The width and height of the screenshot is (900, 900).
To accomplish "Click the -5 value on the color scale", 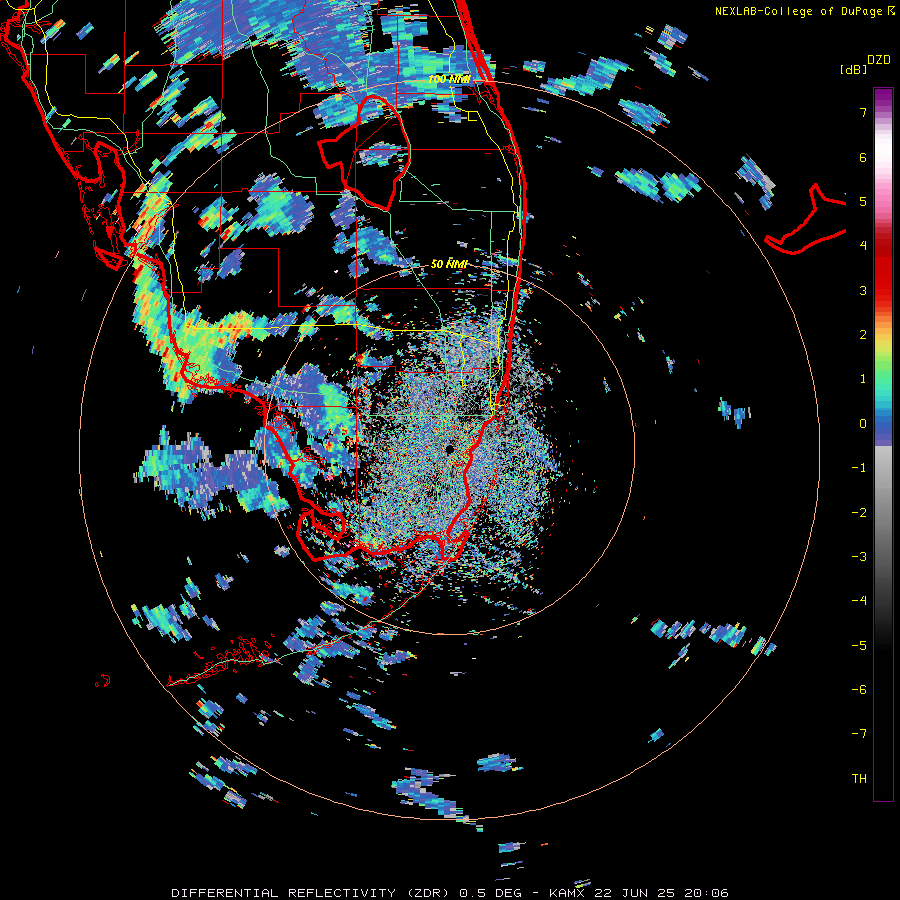I will pyautogui.click(x=859, y=646).
